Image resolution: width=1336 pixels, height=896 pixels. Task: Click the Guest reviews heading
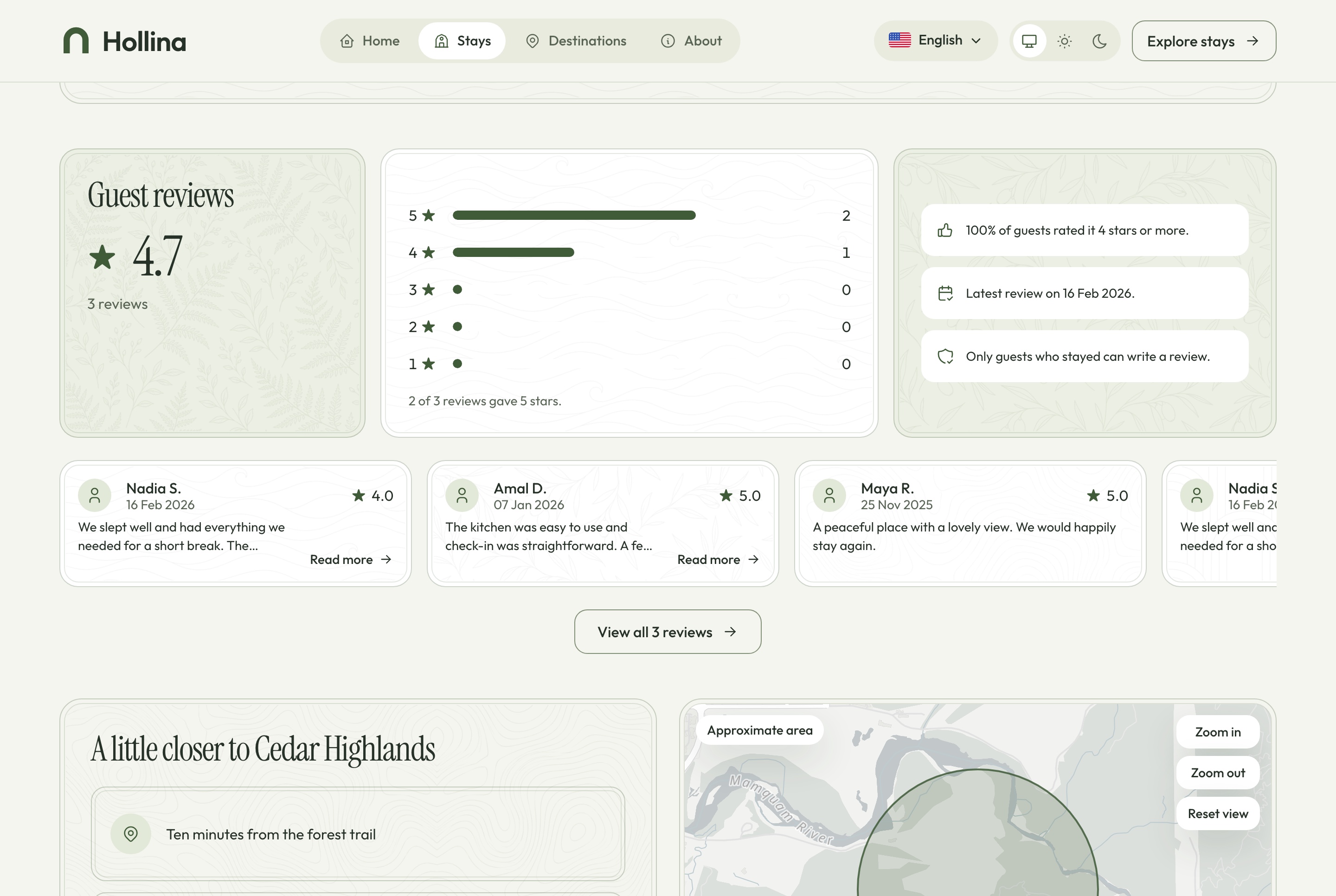coord(161,195)
